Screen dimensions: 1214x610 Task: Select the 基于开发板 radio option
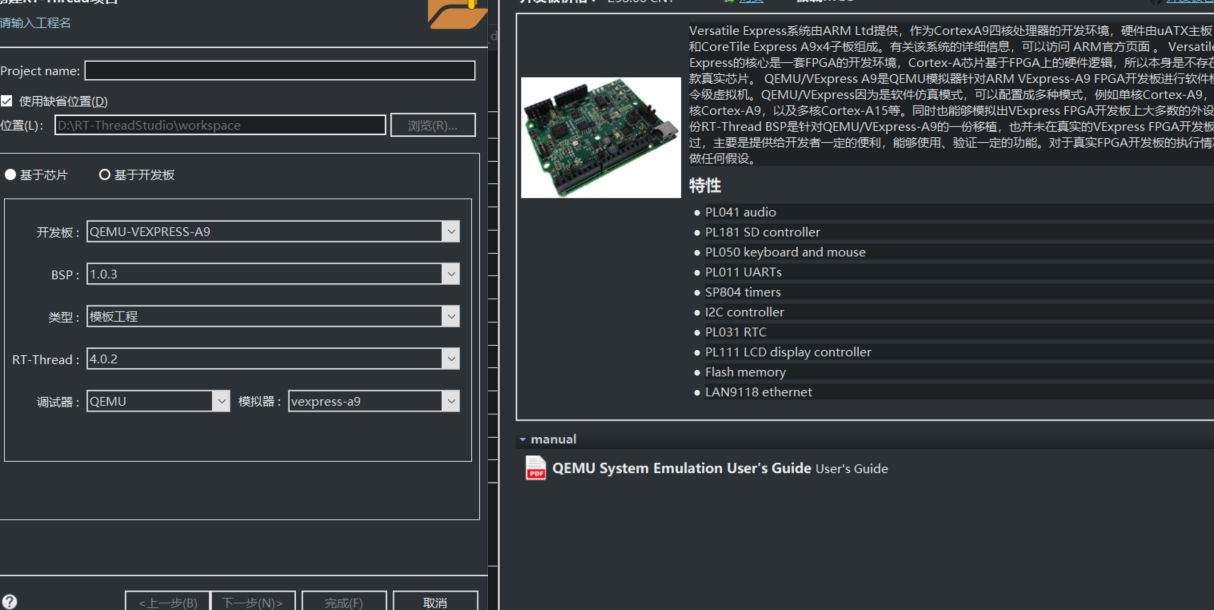[x=104, y=174]
